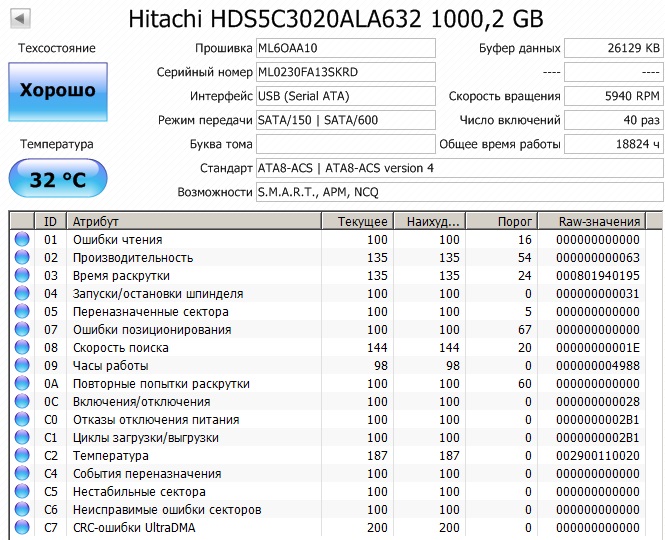Click Число включений field 40 раз
The image size is (665, 540).
[614, 120]
